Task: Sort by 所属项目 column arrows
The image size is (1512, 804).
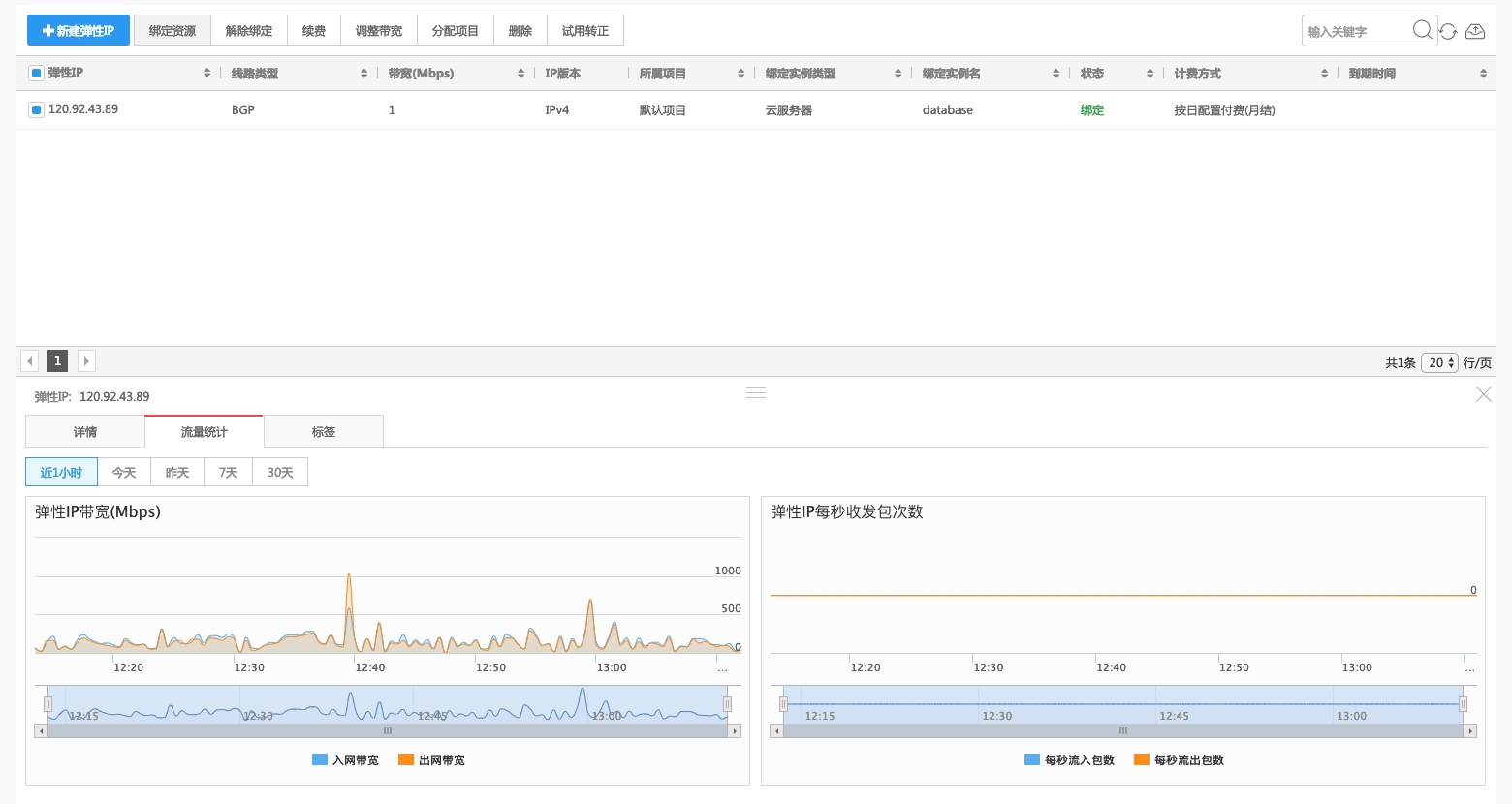Action: [x=740, y=74]
